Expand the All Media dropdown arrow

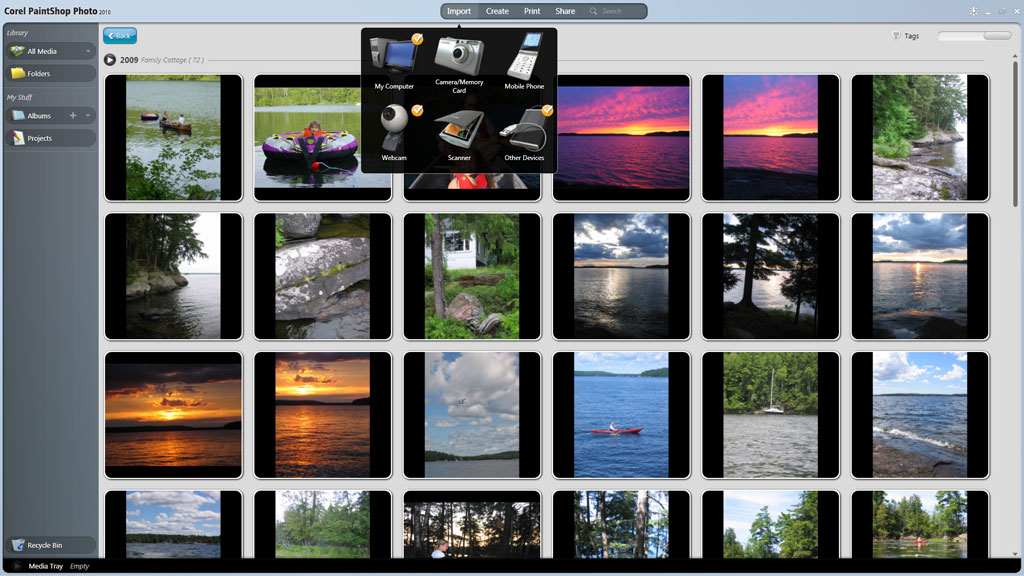click(88, 51)
